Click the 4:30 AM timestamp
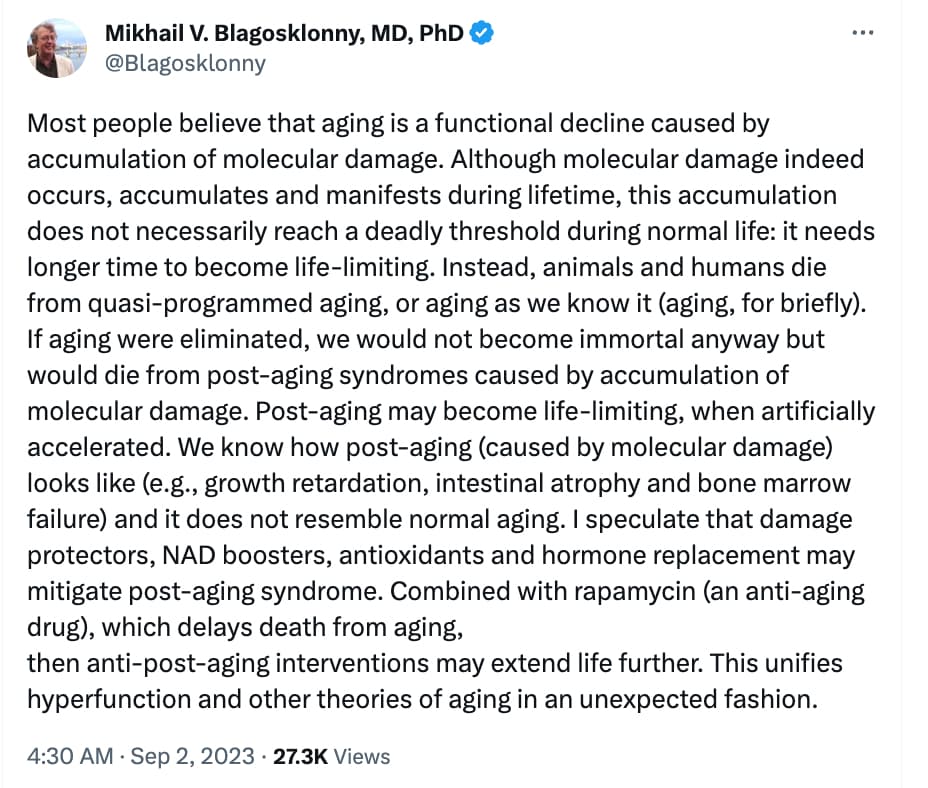Image resolution: width=928 pixels, height=788 pixels. tap(70, 756)
